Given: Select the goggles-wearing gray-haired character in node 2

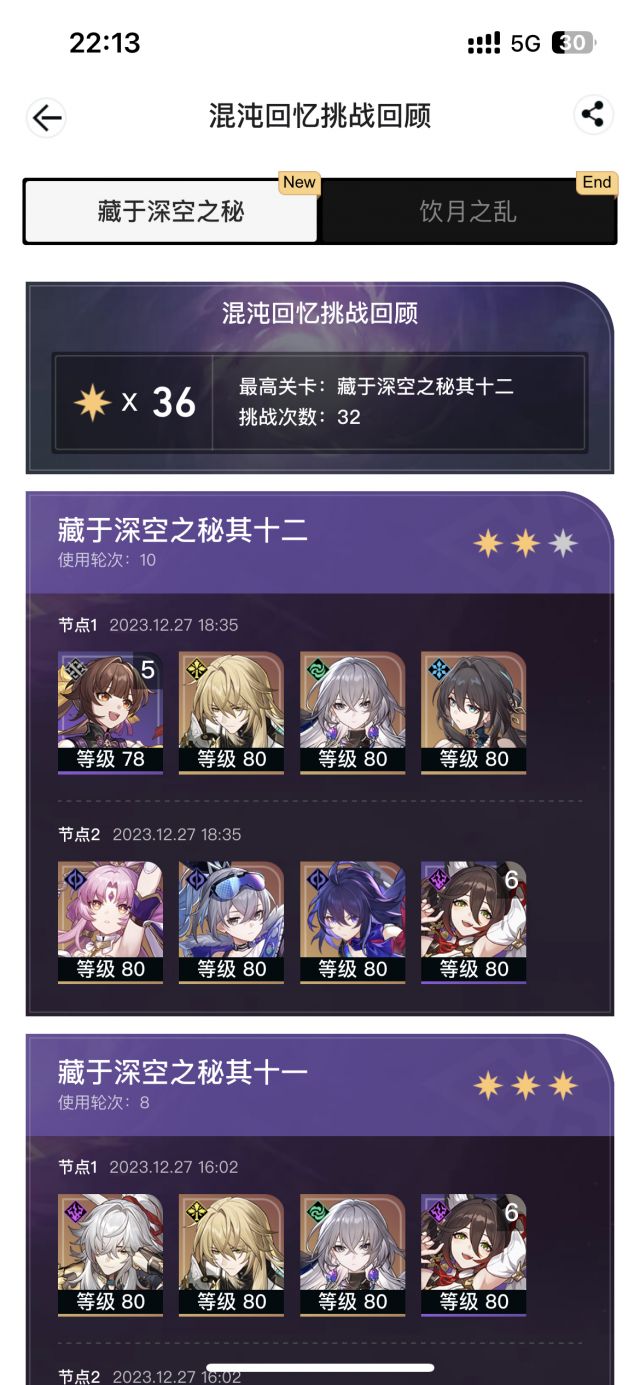Looking at the screenshot, I should [231, 923].
